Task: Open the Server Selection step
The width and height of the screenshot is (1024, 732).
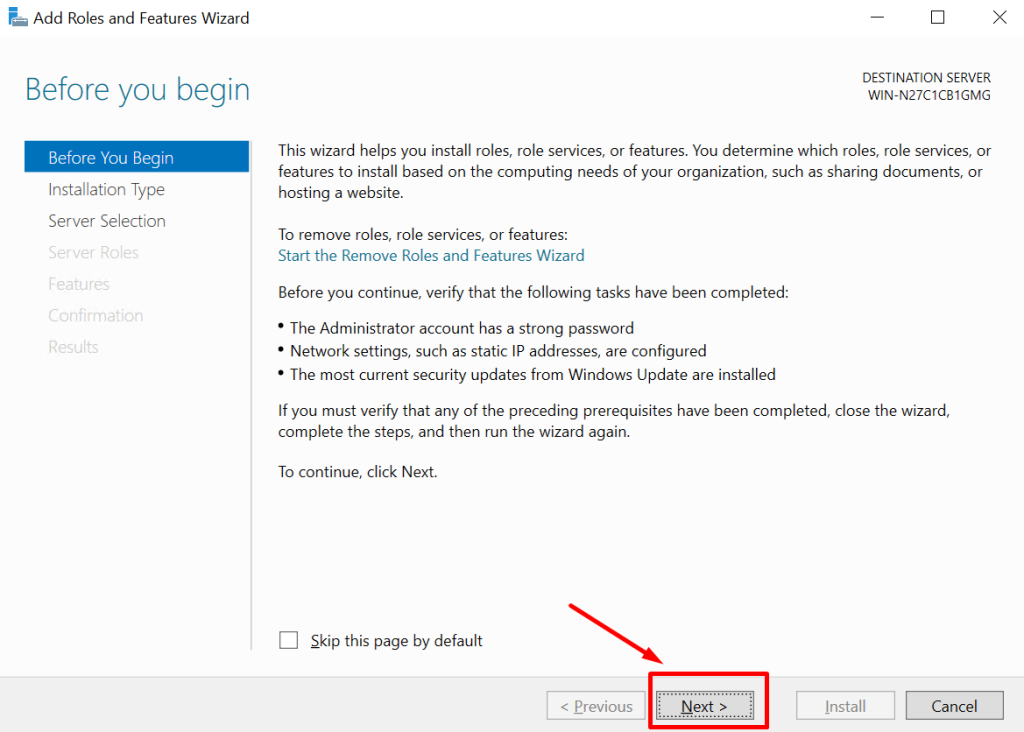Action: pos(107,221)
